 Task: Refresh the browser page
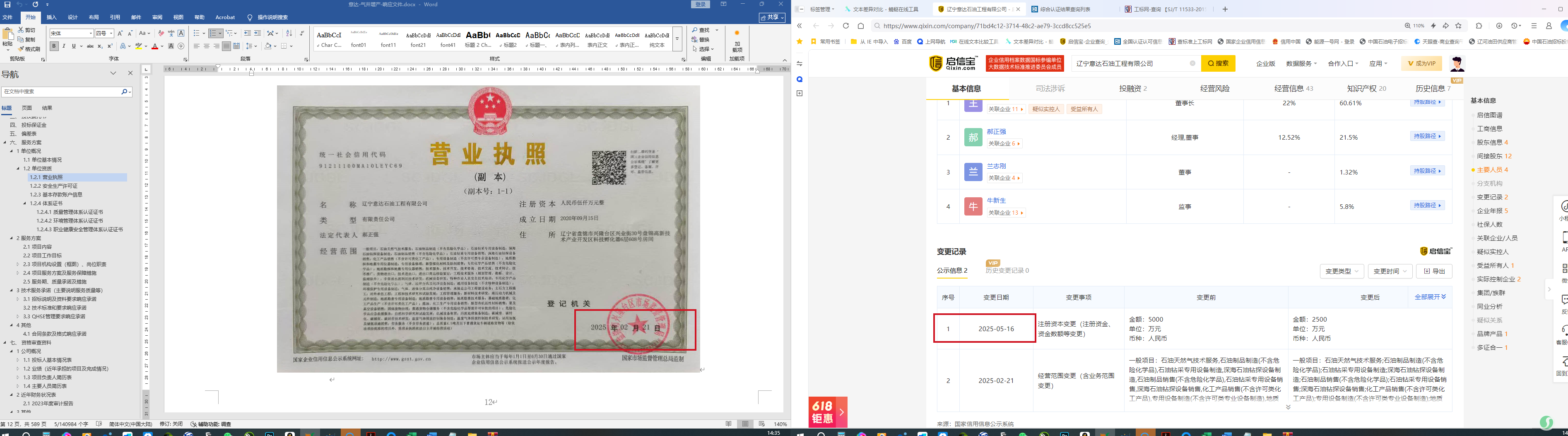click(845, 26)
